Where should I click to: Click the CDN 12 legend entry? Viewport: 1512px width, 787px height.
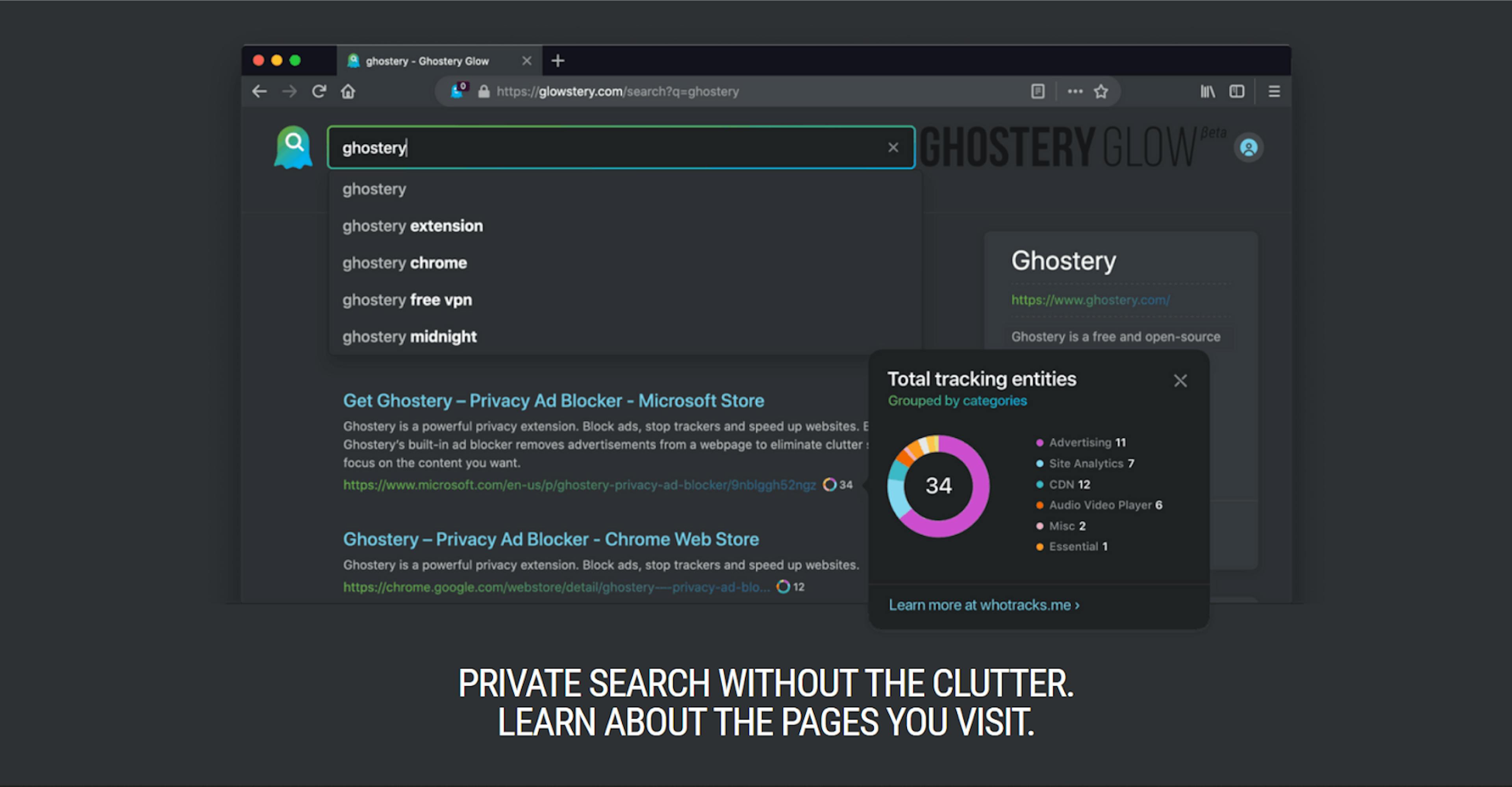point(1062,484)
